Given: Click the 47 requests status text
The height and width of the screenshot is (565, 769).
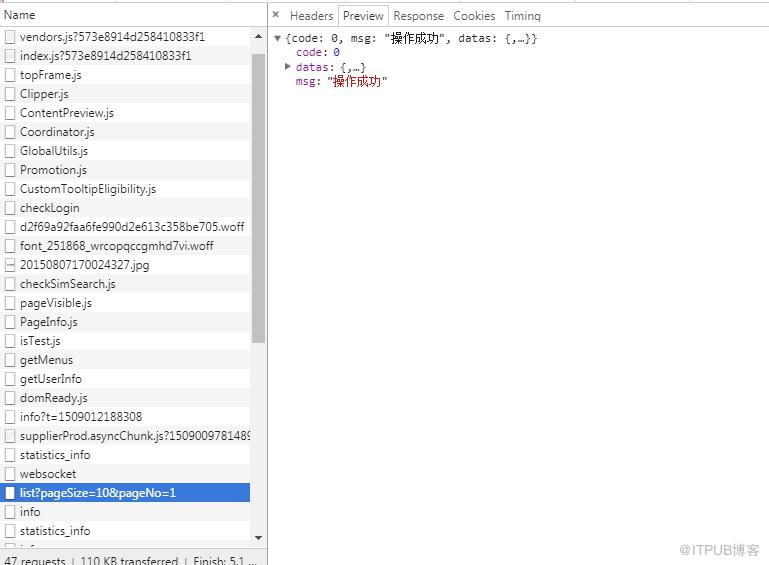Looking at the screenshot, I should 35,561.
